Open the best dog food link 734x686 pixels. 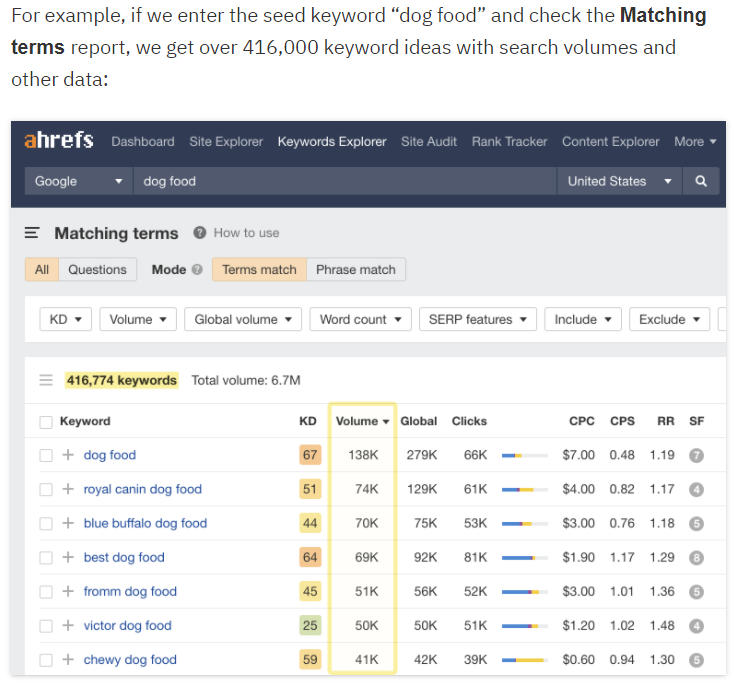(x=124, y=557)
